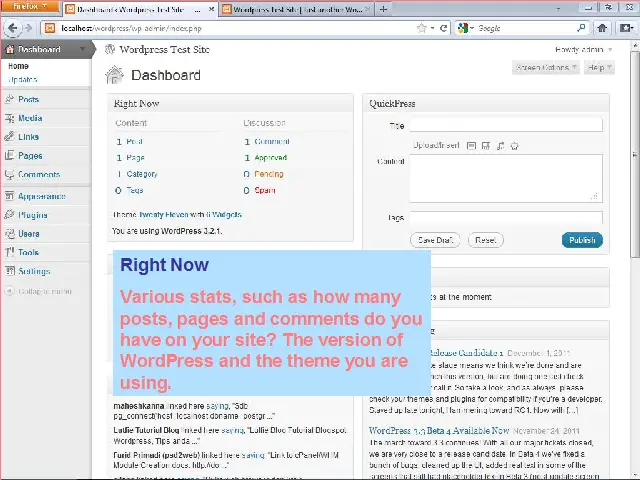Select Updates in the Dashboard submenu
The width and height of the screenshot is (640, 480).
click(22, 80)
